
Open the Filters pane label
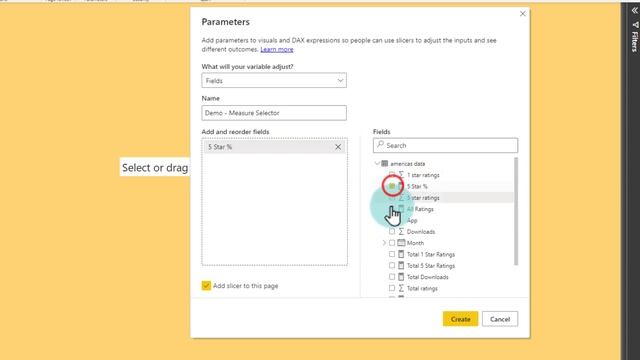click(x=635, y=42)
